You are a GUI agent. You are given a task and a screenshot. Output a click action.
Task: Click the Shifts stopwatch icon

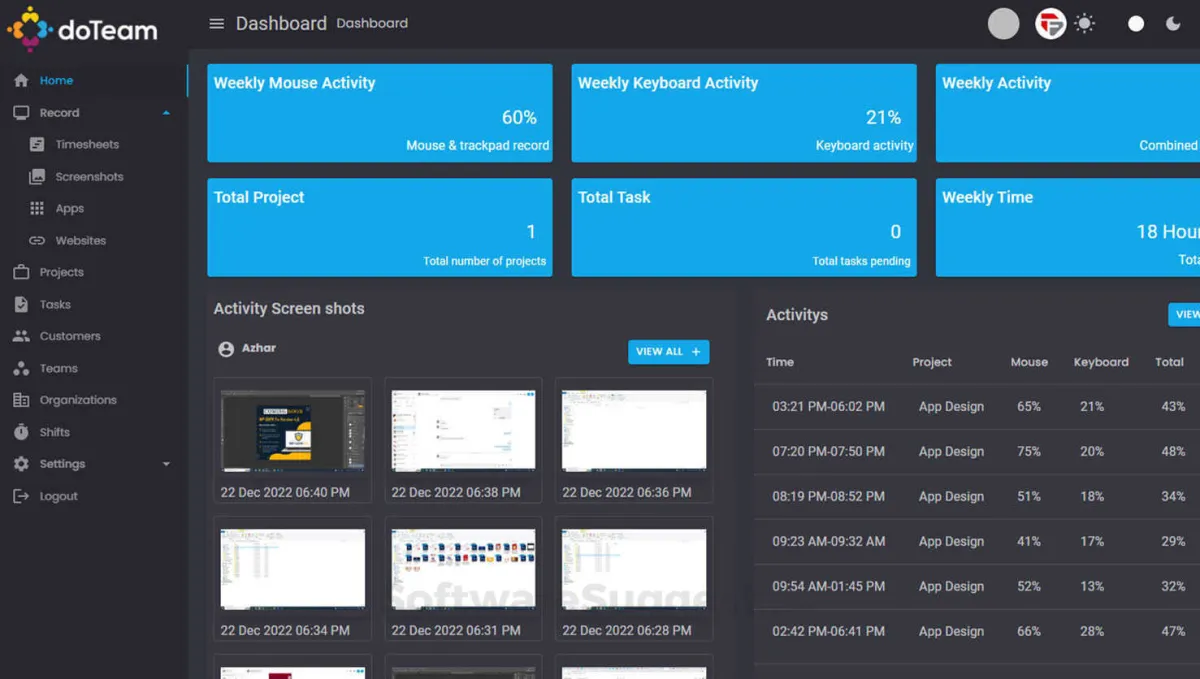coord(21,432)
